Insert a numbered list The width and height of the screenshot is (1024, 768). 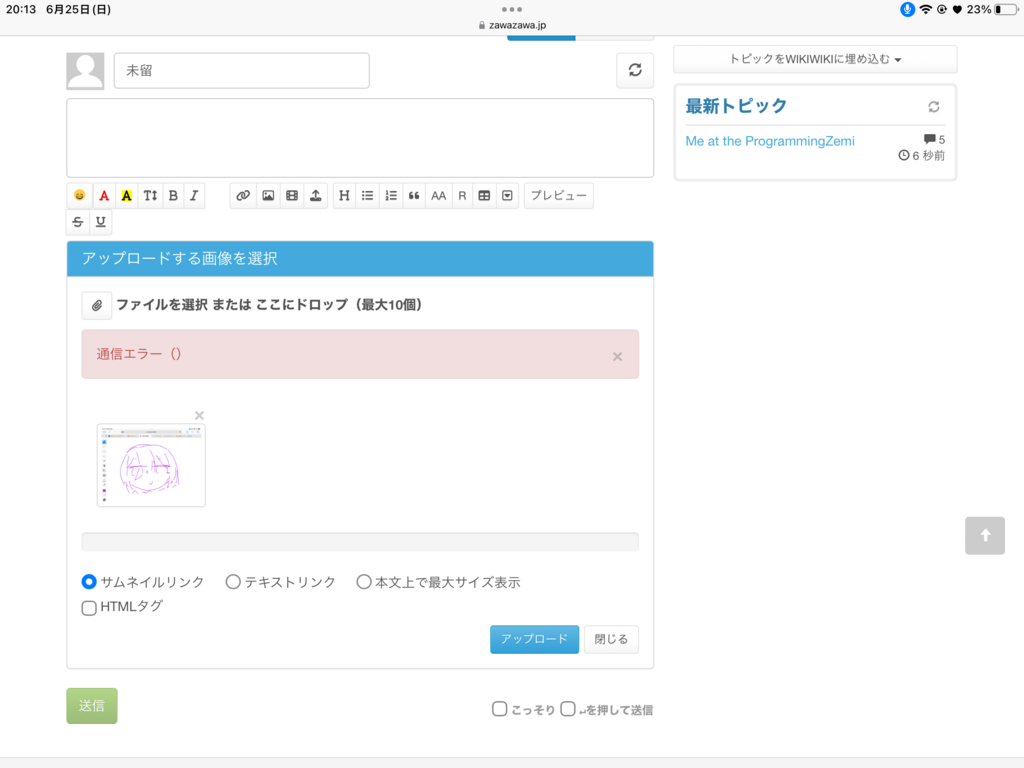[391, 195]
